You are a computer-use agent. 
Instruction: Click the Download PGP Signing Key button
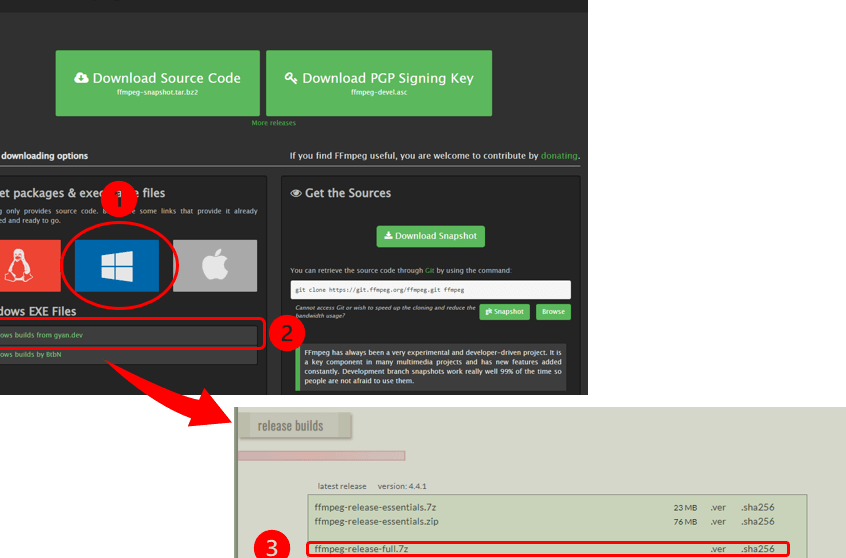378,83
